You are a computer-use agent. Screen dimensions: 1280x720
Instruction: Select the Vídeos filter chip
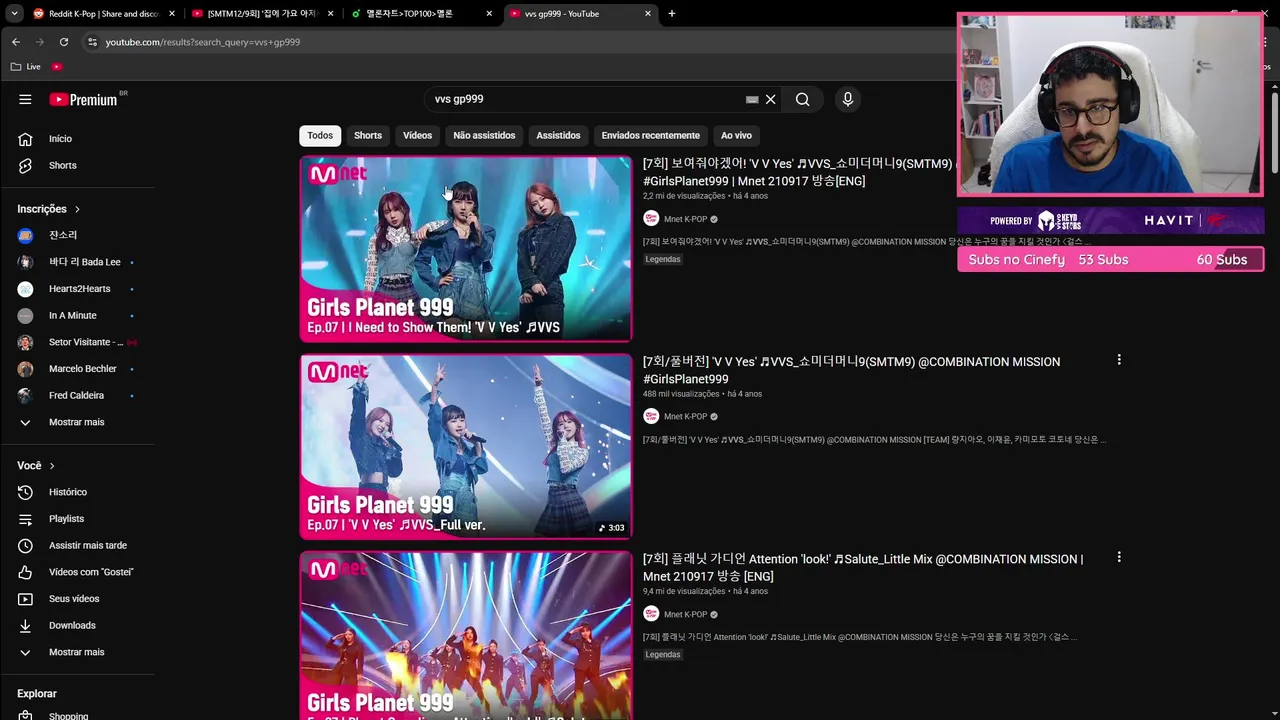pos(417,135)
